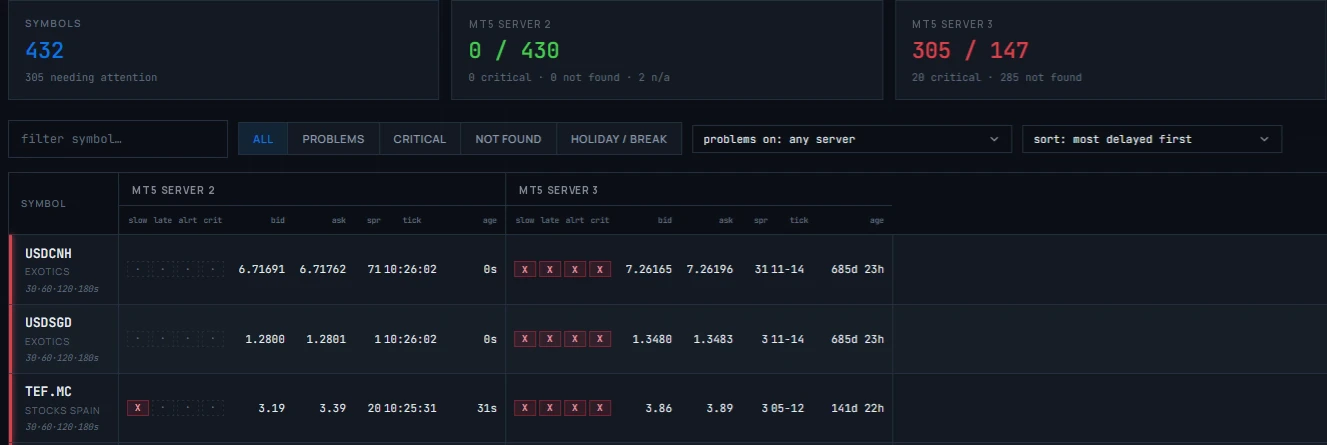
Task: Switch to the PROBLEMS filter tab
Action: pos(333,139)
